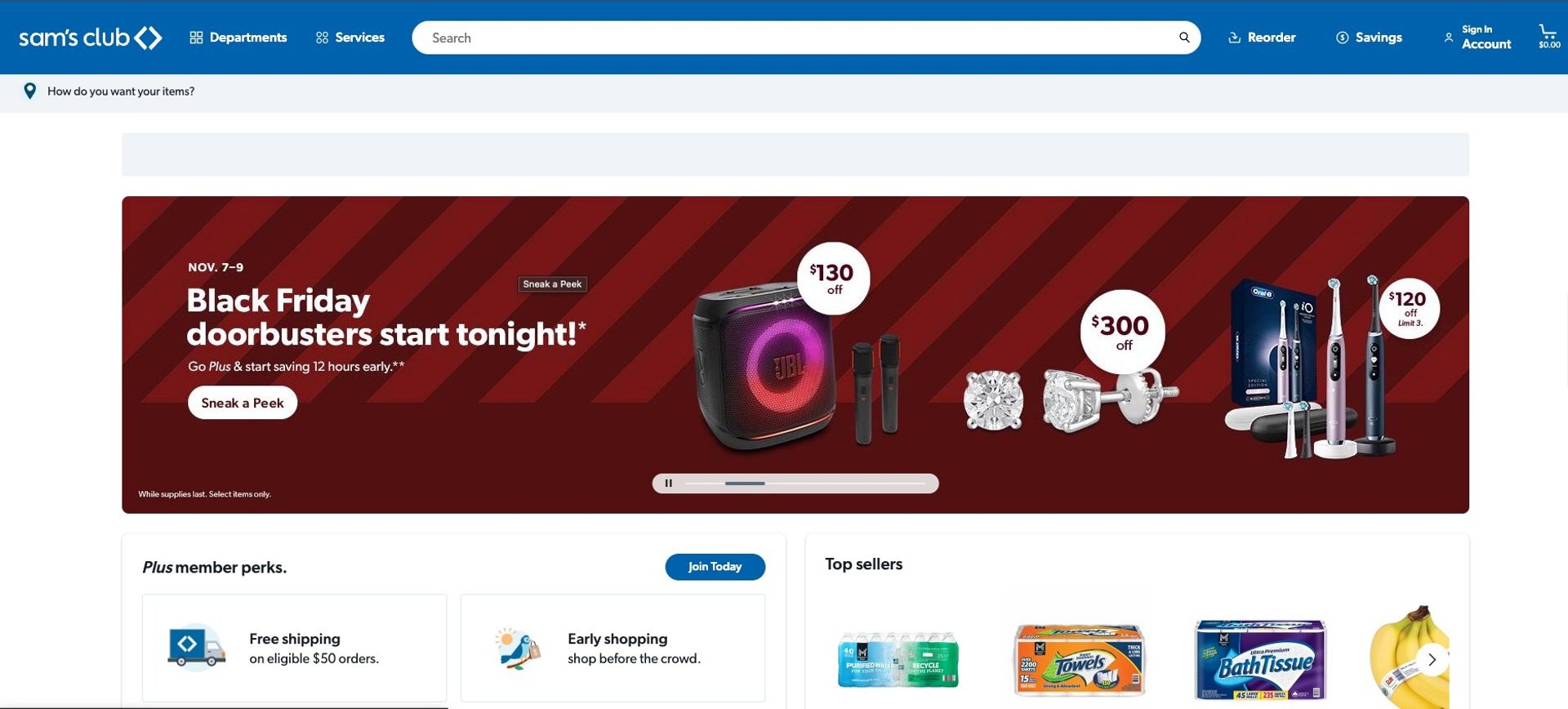1568x709 pixels.
Task: Open the paper Towels product thumbnail
Action: (x=1080, y=660)
